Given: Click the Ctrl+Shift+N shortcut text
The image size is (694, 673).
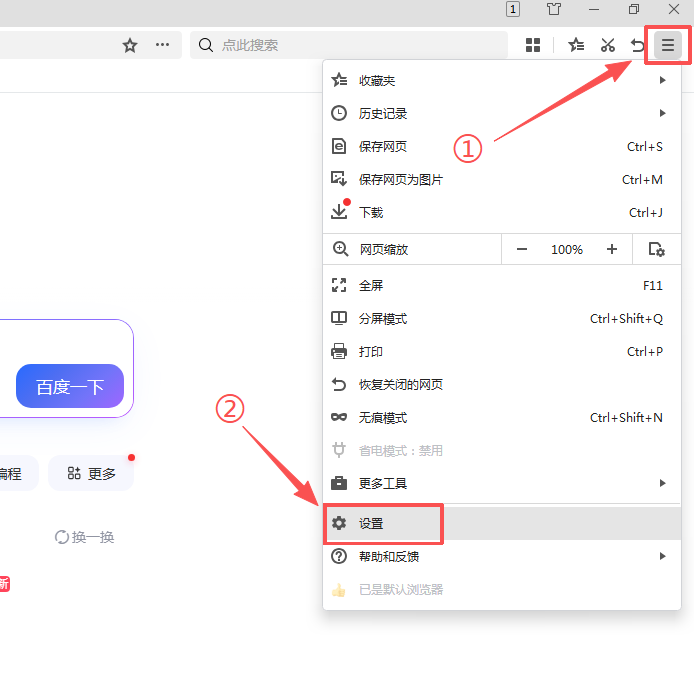Looking at the screenshot, I should 626,418.
